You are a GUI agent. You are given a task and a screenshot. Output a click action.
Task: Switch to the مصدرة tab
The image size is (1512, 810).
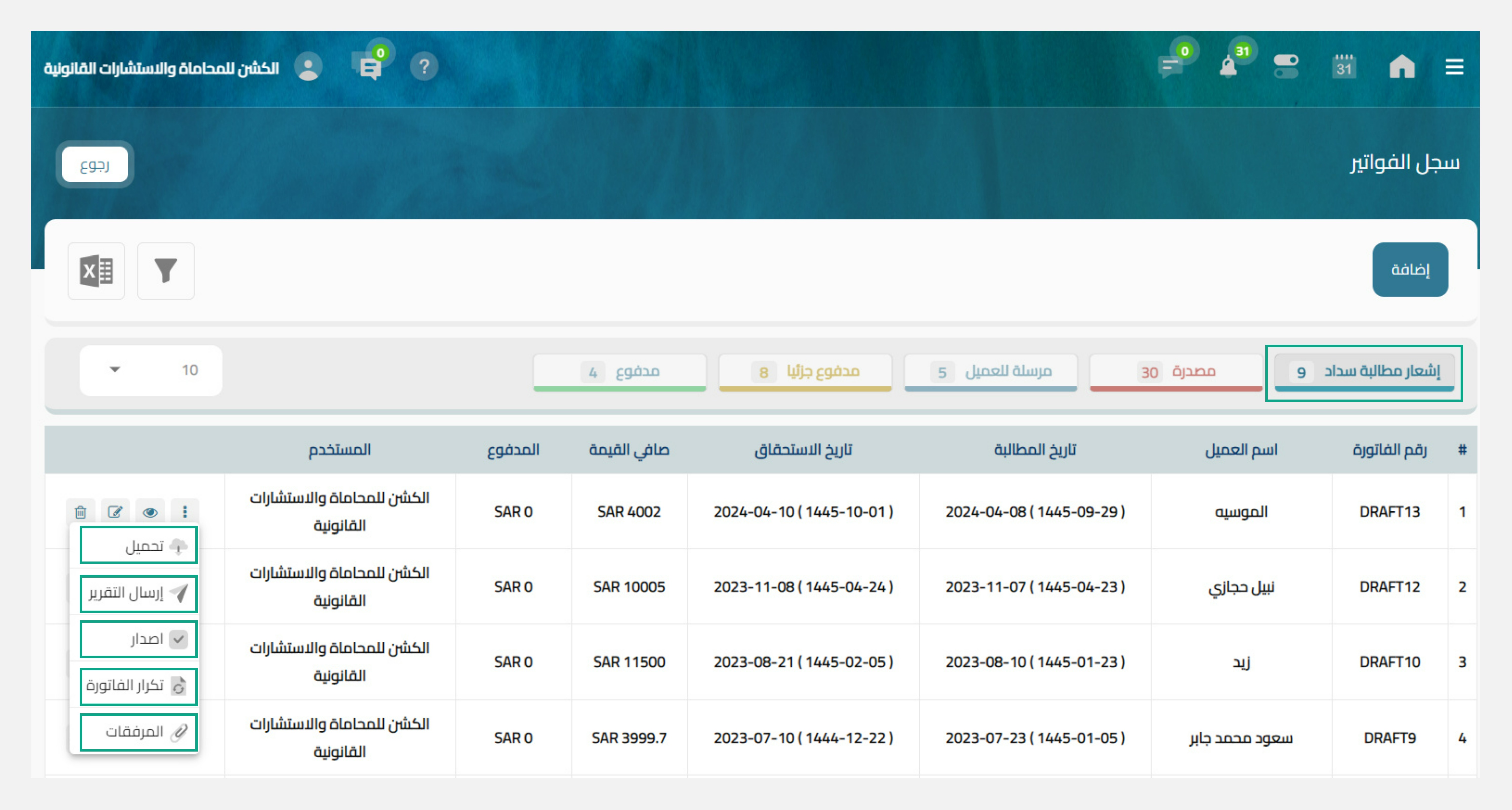click(x=1176, y=372)
